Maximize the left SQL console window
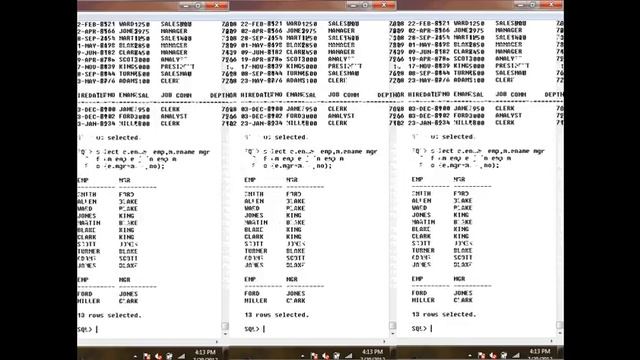 [x=198, y=6]
